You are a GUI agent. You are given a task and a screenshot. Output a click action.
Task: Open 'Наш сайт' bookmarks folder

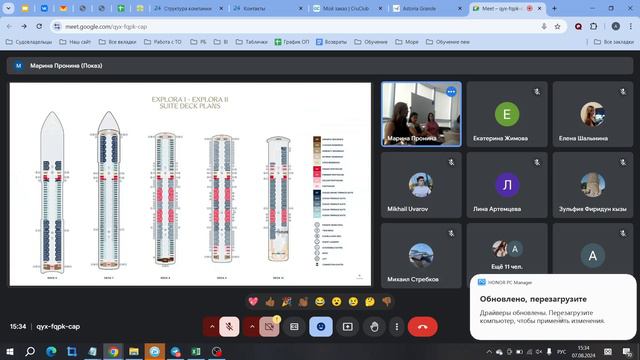pos(75,42)
